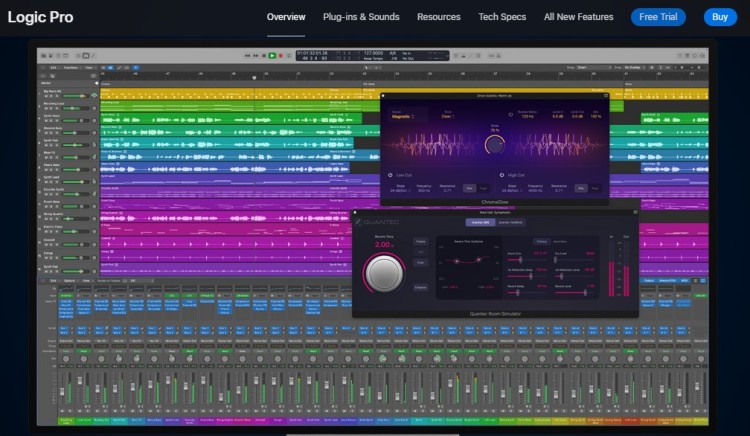The height and width of the screenshot is (436, 750).
Task: Open the Resources page
Action: click(439, 17)
